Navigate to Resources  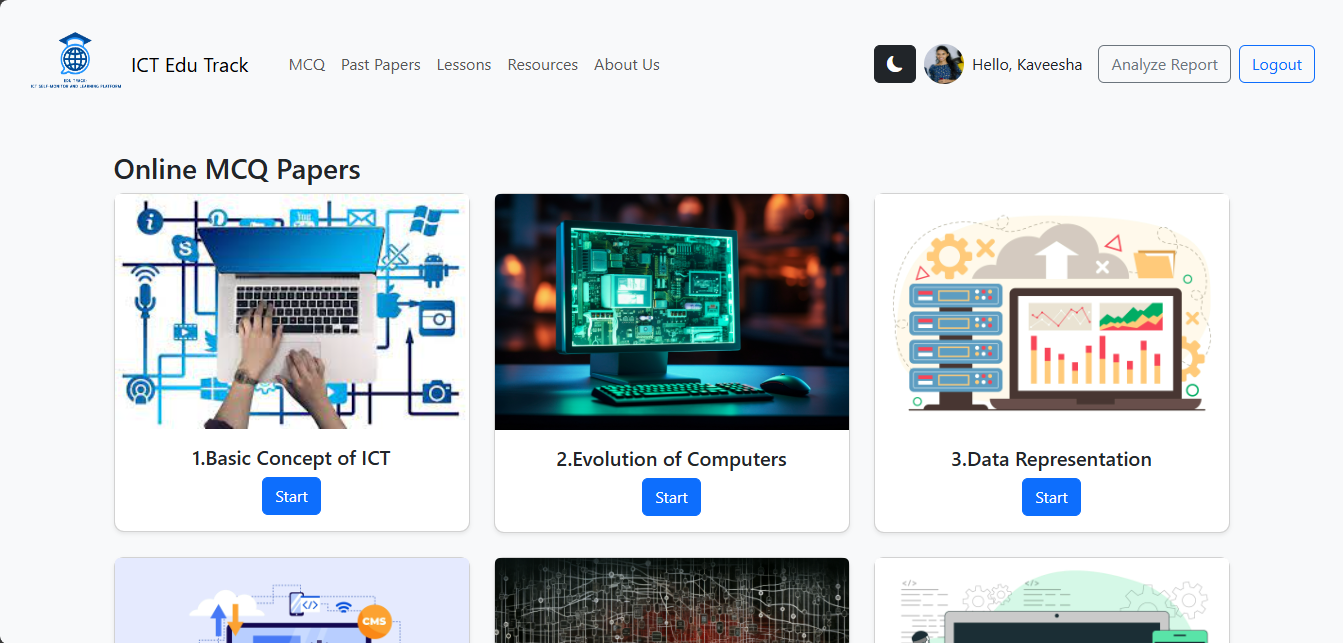[x=543, y=65]
